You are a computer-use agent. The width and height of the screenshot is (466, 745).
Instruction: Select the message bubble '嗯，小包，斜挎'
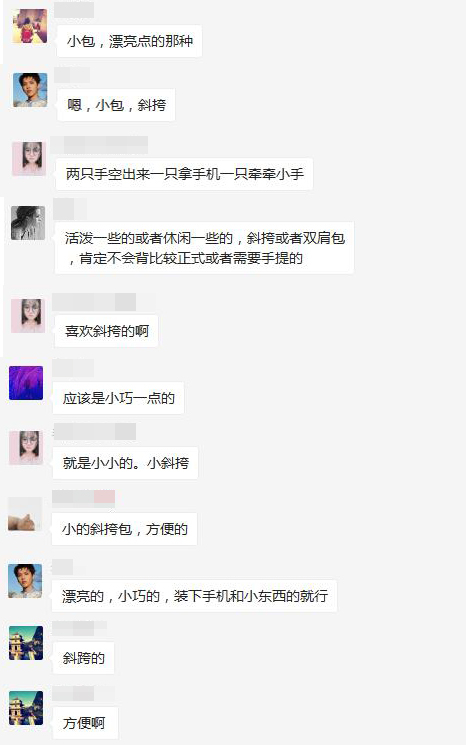[116, 105]
